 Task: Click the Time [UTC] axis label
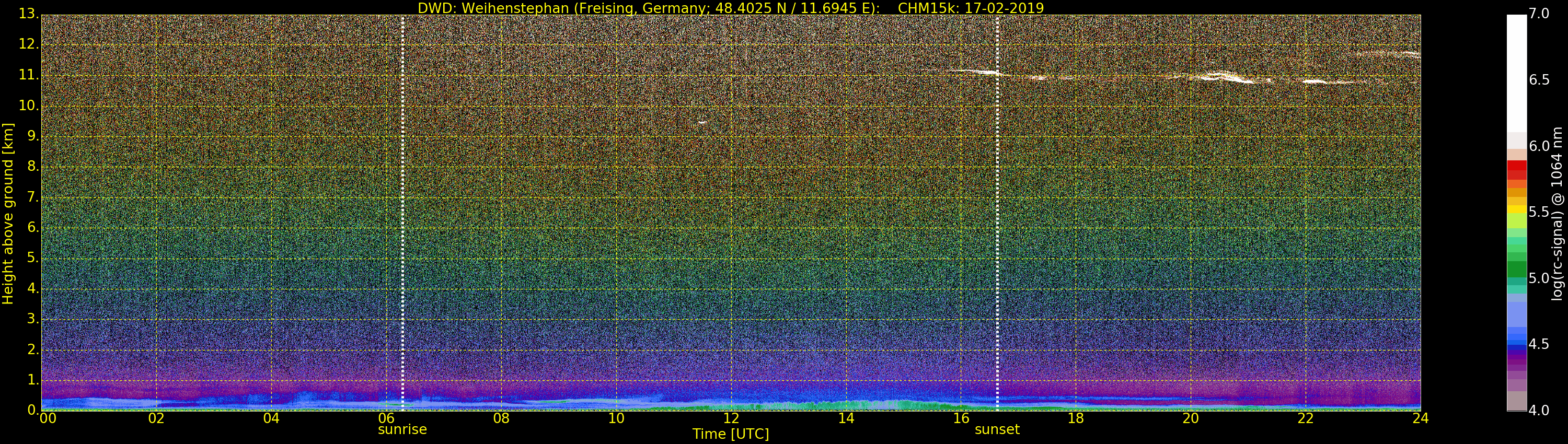point(731,434)
